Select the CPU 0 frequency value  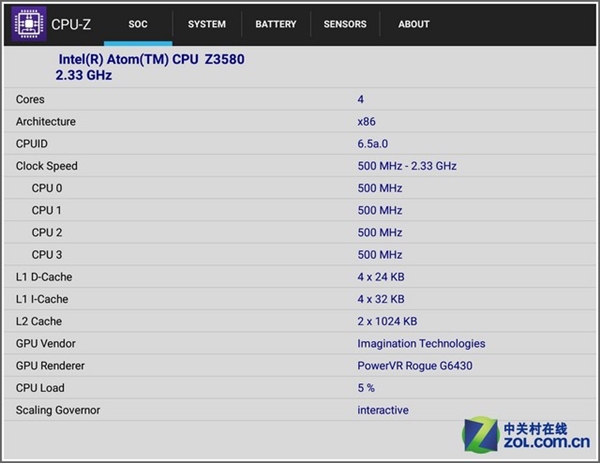(x=380, y=188)
